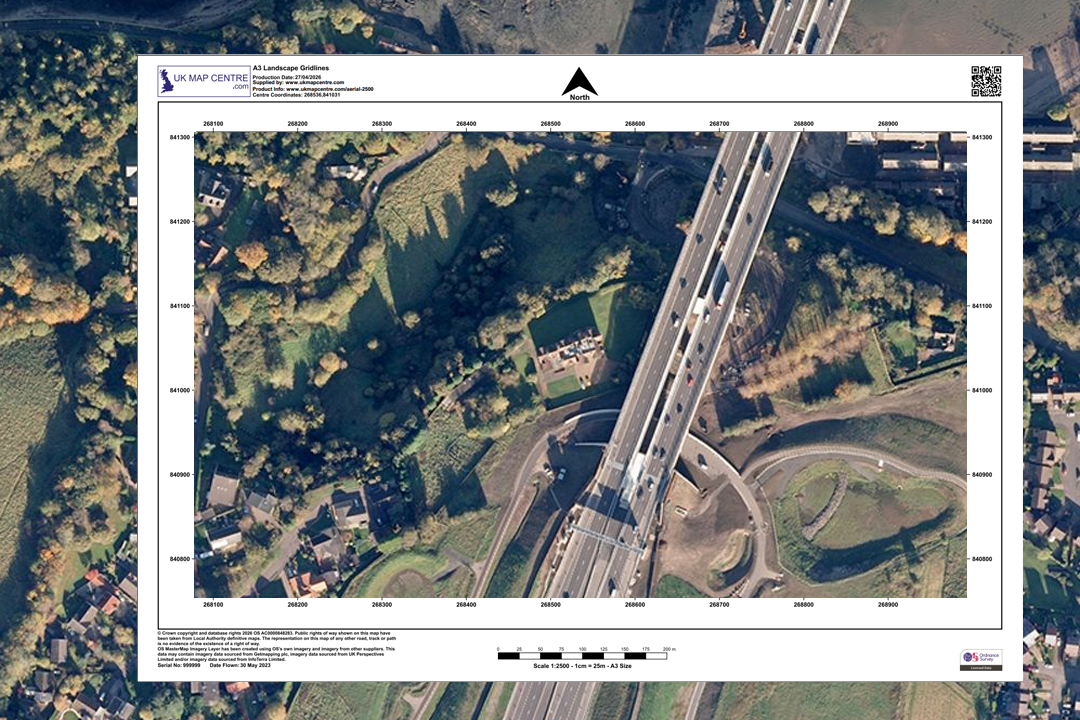Select the black North arrowhead
Screen dimensions: 1080x720
point(580,77)
